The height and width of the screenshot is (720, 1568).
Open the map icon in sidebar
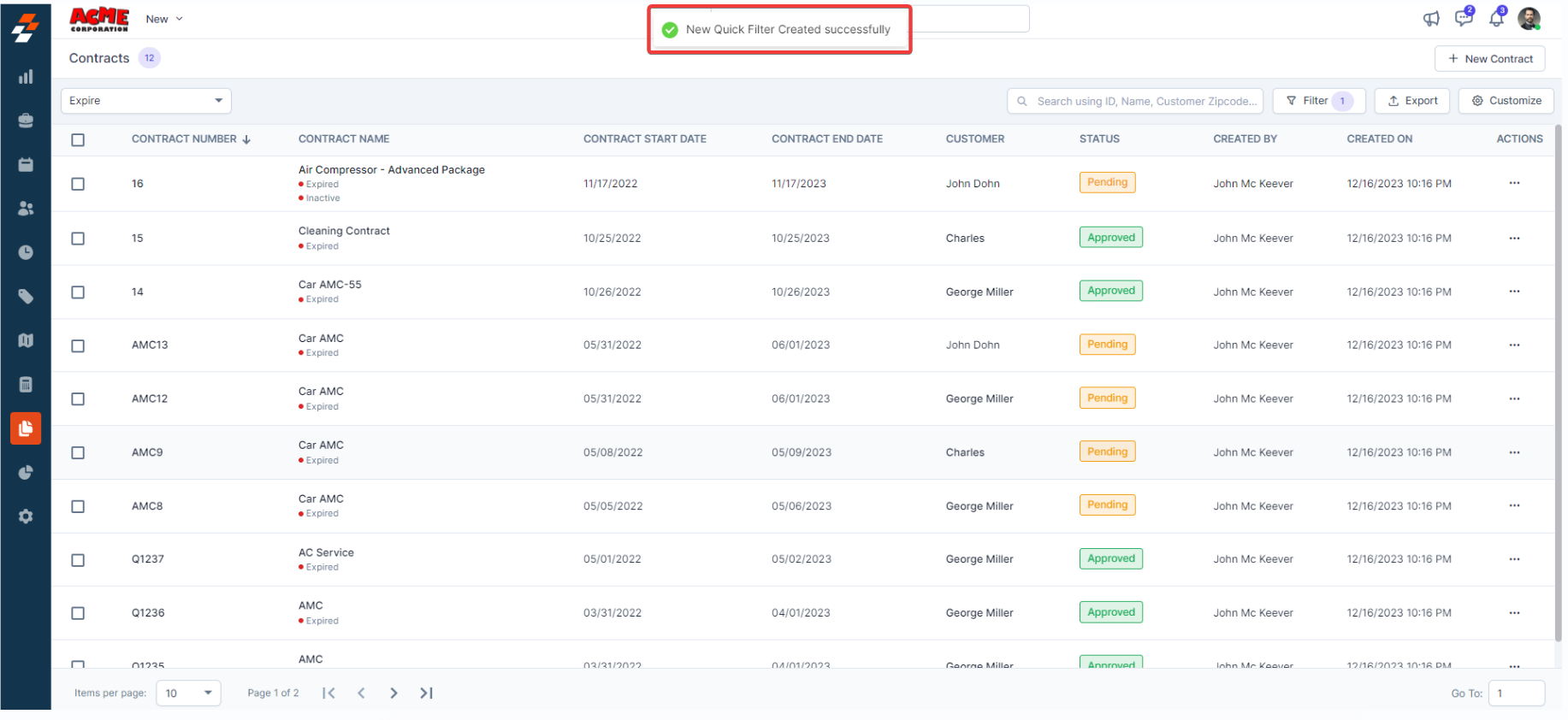tap(26, 340)
